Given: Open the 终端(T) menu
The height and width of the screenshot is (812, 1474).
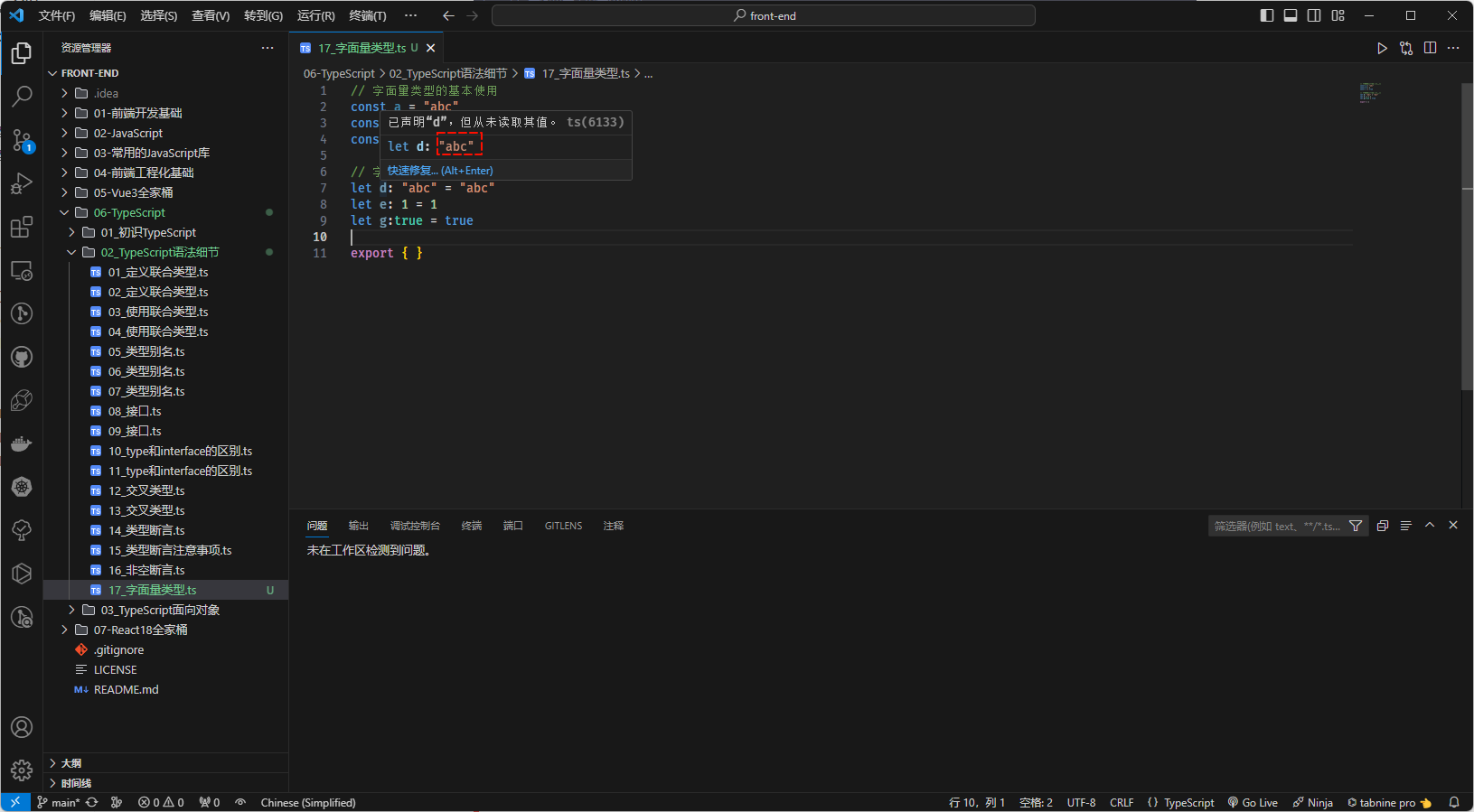Looking at the screenshot, I should pyautogui.click(x=367, y=15).
